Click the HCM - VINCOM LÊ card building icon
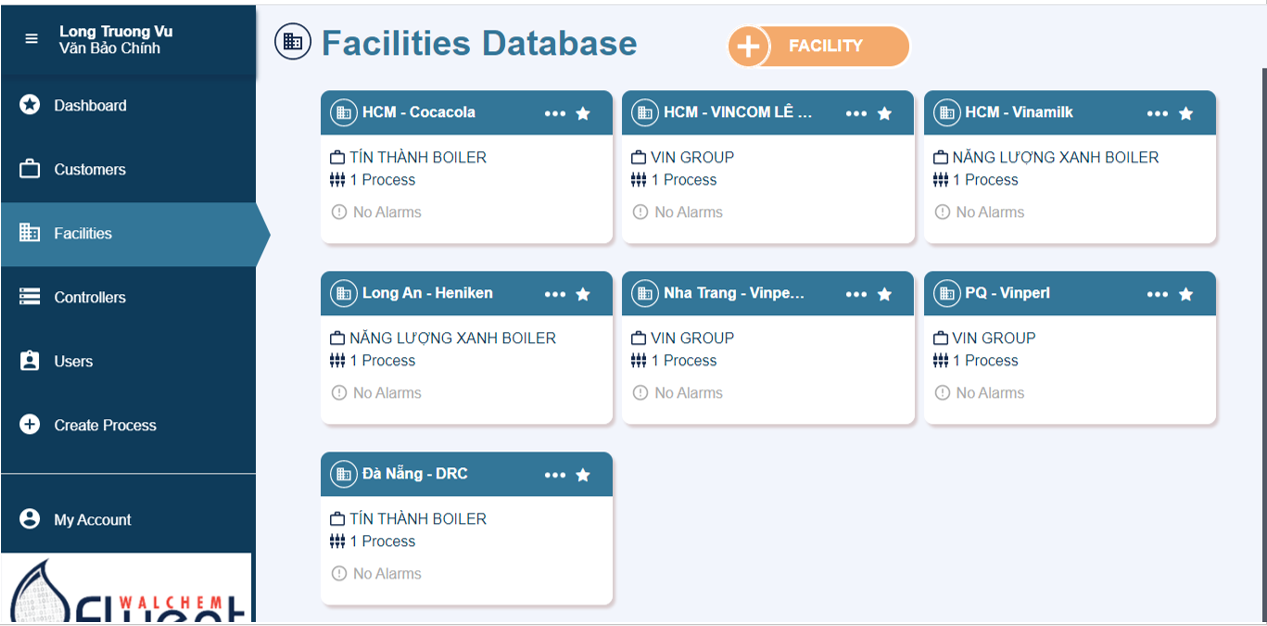 (x=645, y=113)
